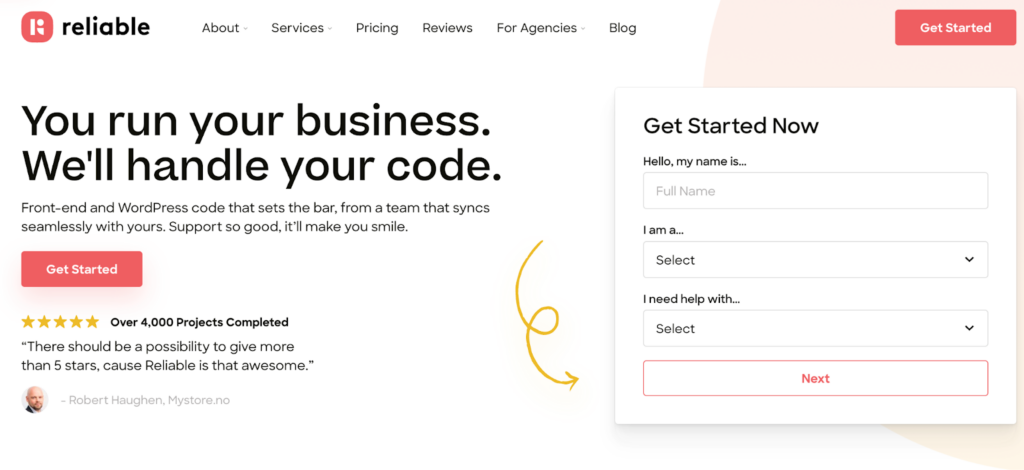Viewport: 1024px width, 470px height.
Task: Open the 'I need help with...' select box
Action: point(815,328)
